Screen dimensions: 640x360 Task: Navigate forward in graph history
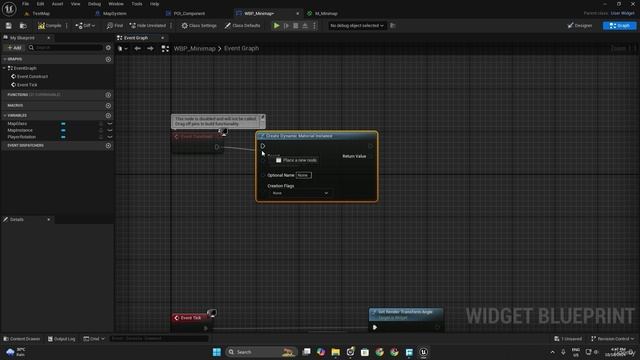[x=150, y=49]
